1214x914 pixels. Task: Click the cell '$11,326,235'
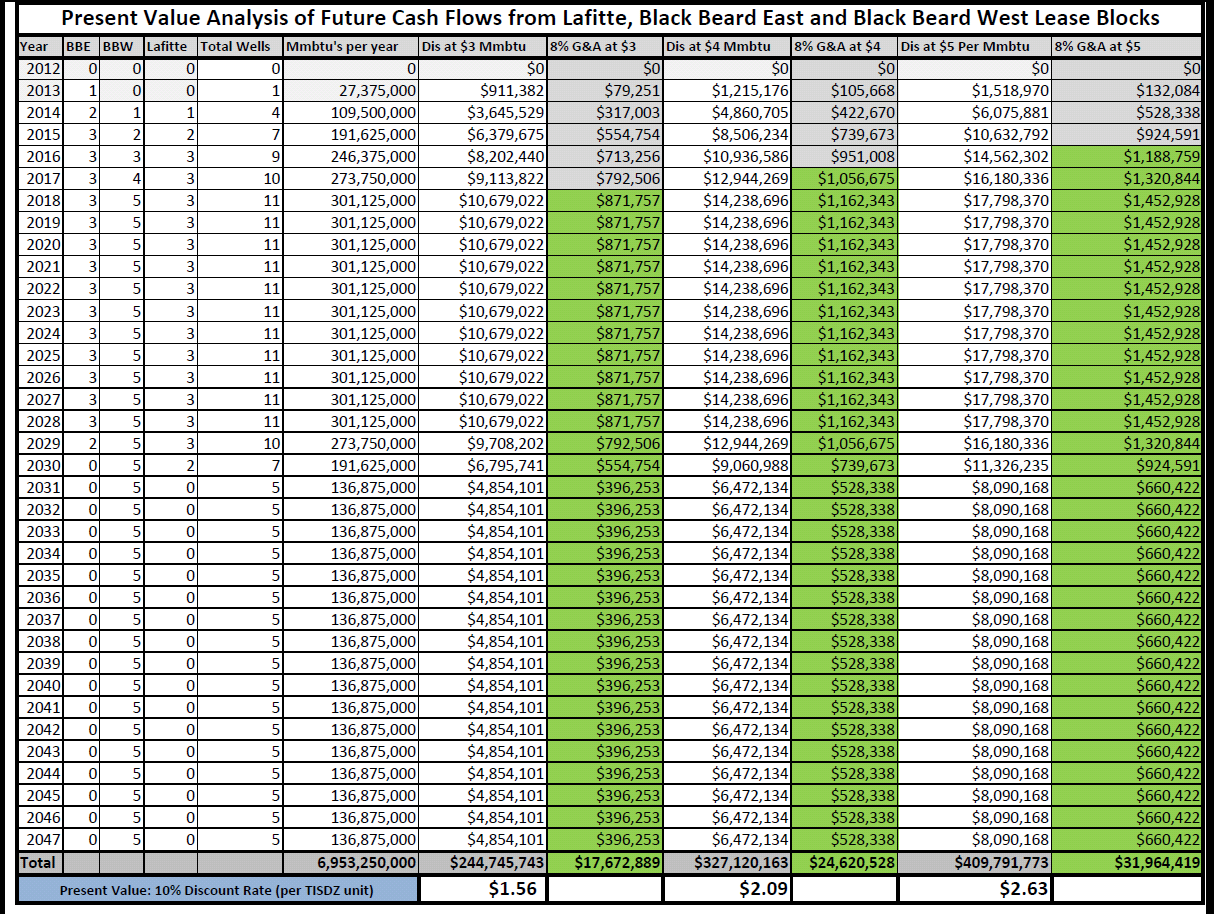click(x=975, y=465)
